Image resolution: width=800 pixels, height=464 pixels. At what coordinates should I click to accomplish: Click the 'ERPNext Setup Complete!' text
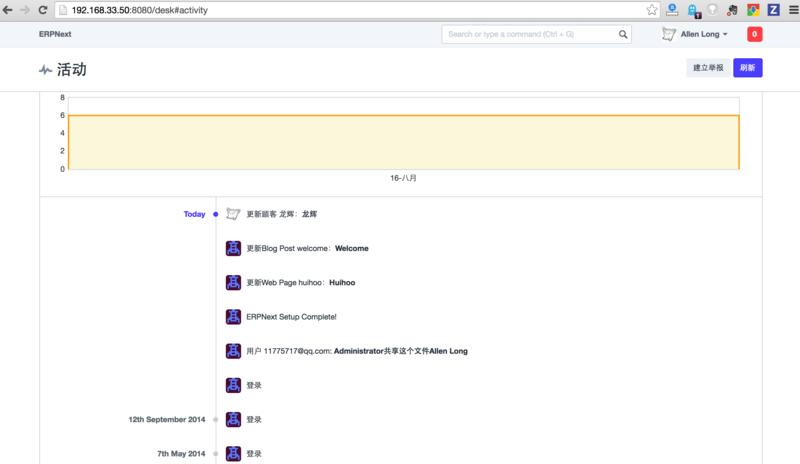(291, 317)
